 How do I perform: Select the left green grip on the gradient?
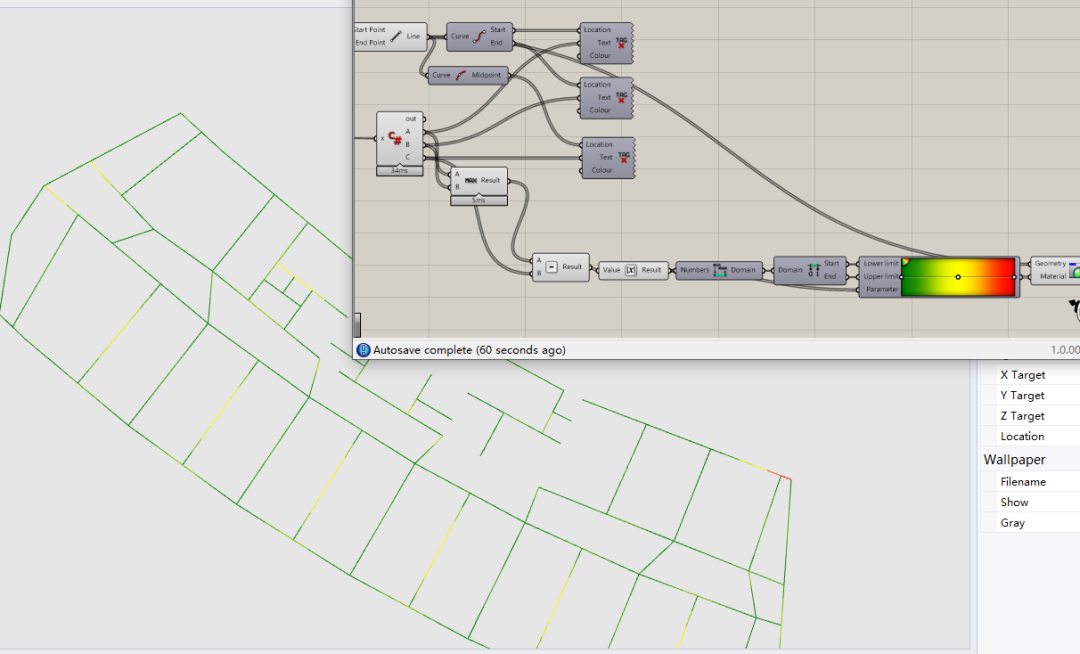pyautogui.click(x=902, y=277)
